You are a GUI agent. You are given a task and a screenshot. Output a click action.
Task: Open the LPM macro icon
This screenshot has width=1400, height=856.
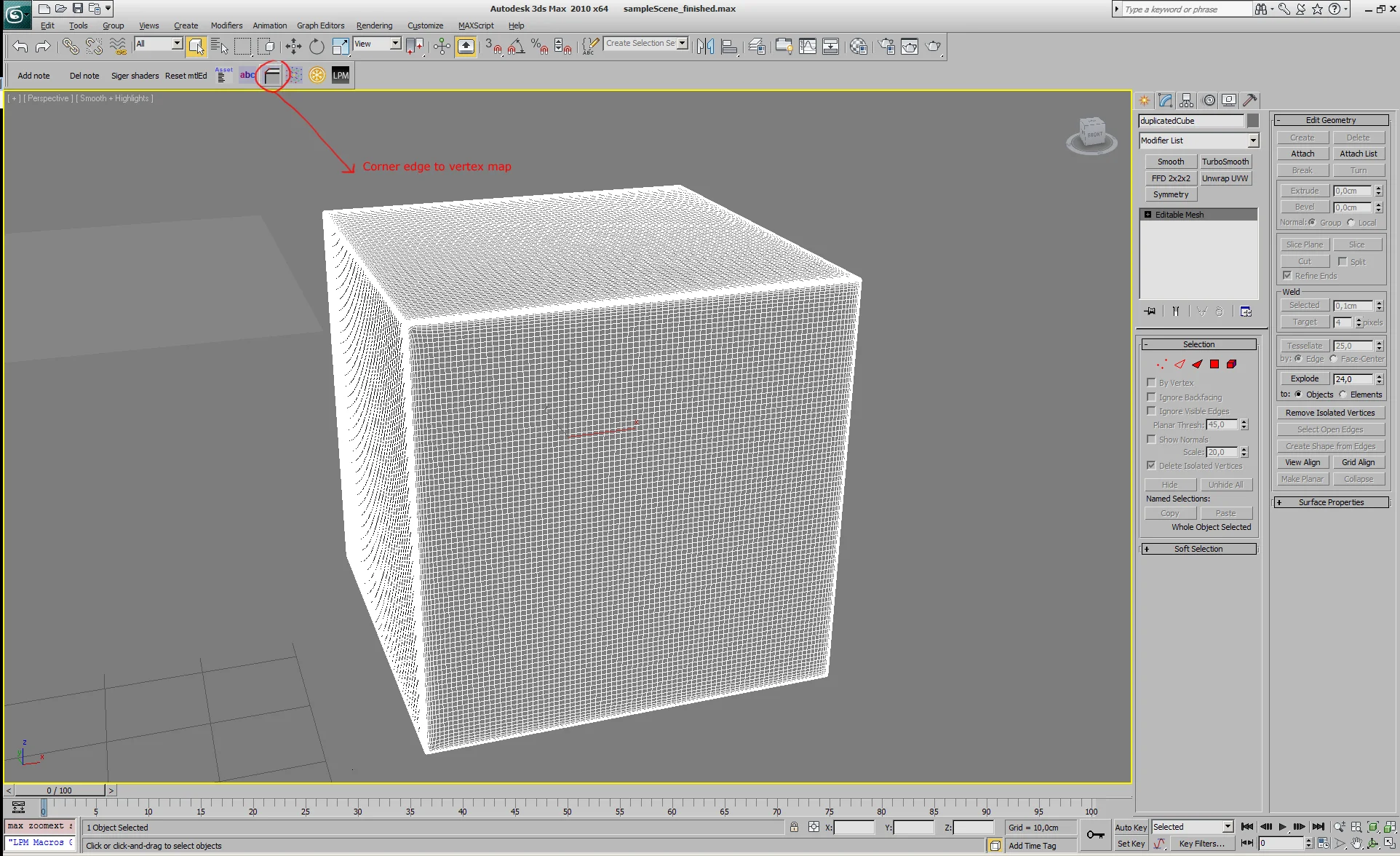pyautogui.click(x=341, y=75)
